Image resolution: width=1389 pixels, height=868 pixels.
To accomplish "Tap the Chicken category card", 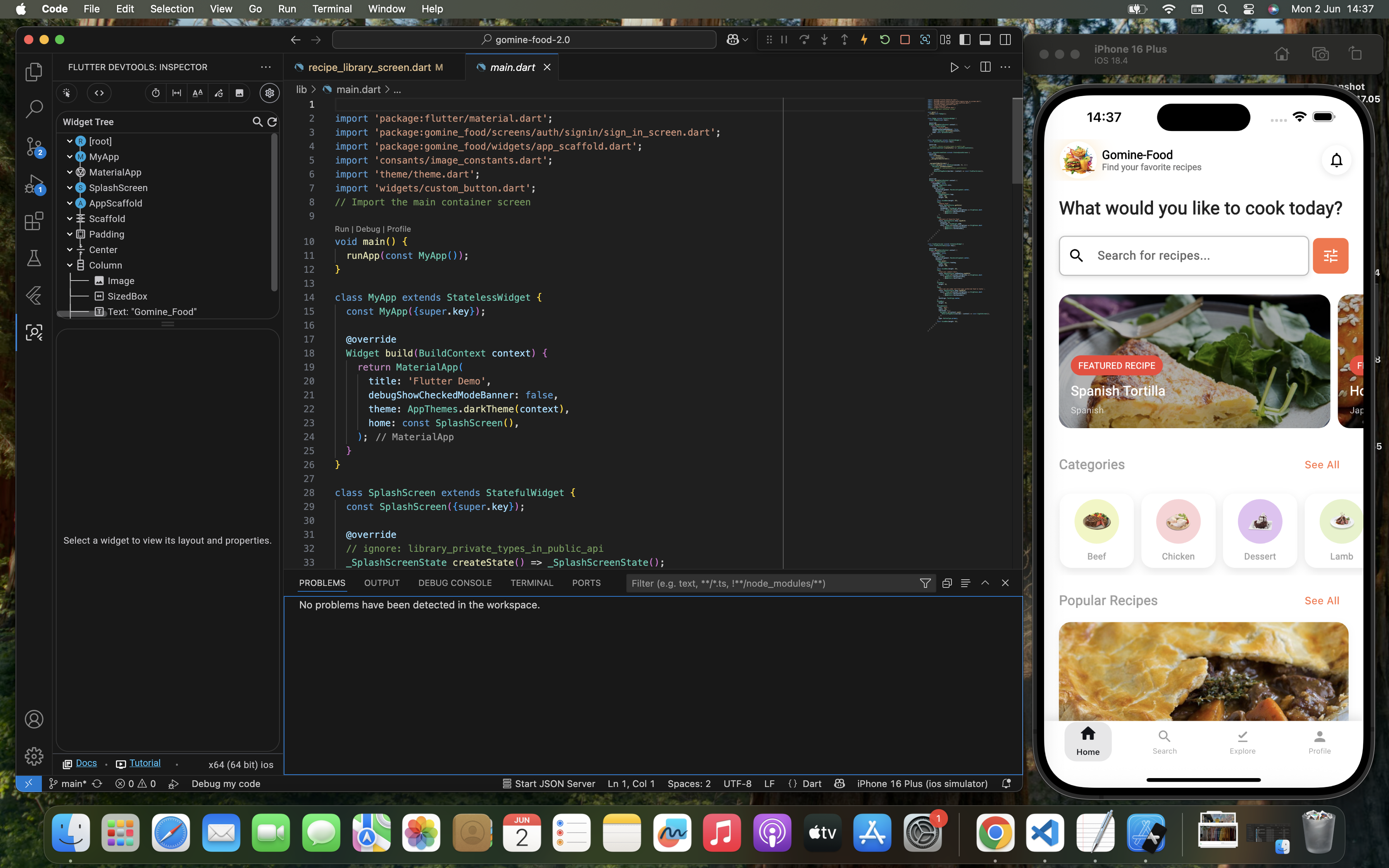I will 1178,530.
